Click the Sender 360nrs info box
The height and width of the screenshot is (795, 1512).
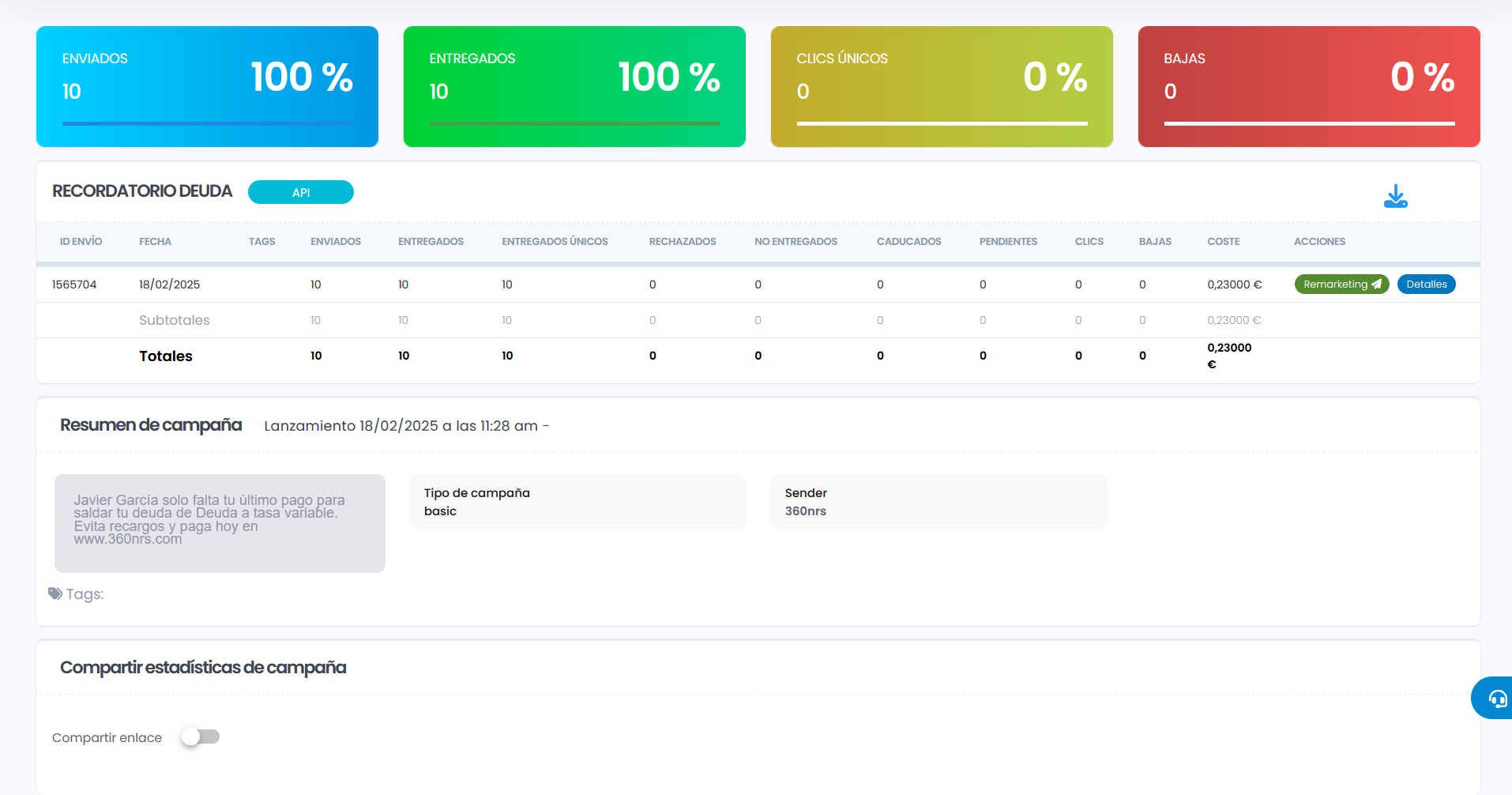tap(938, 502)
